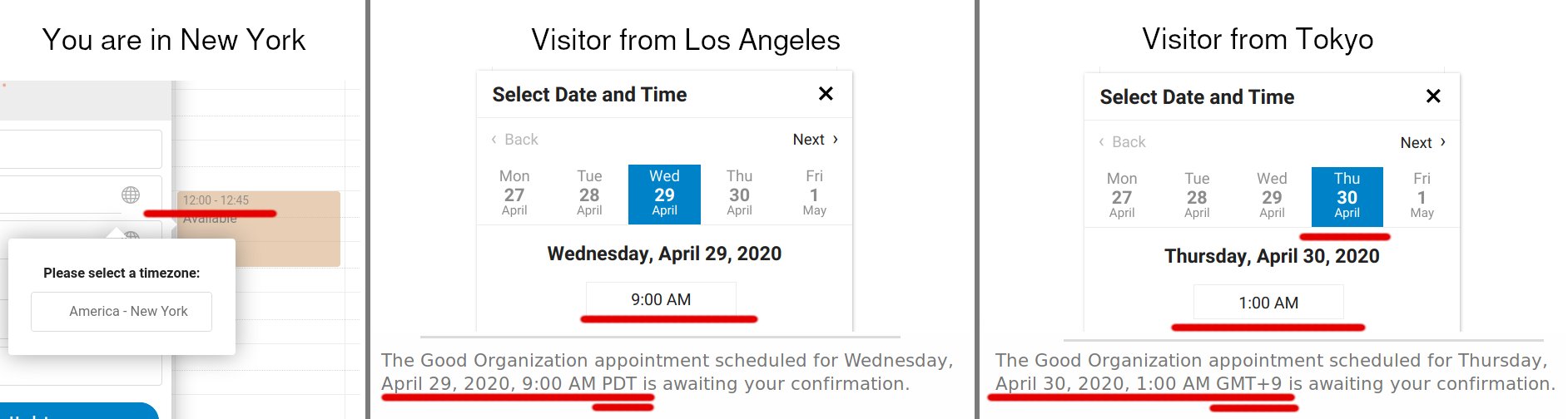Click Next in Los Angeles date picker
Image resolution: width=1568 pixels, height=419 pixels.
click(x=815, y=140)
